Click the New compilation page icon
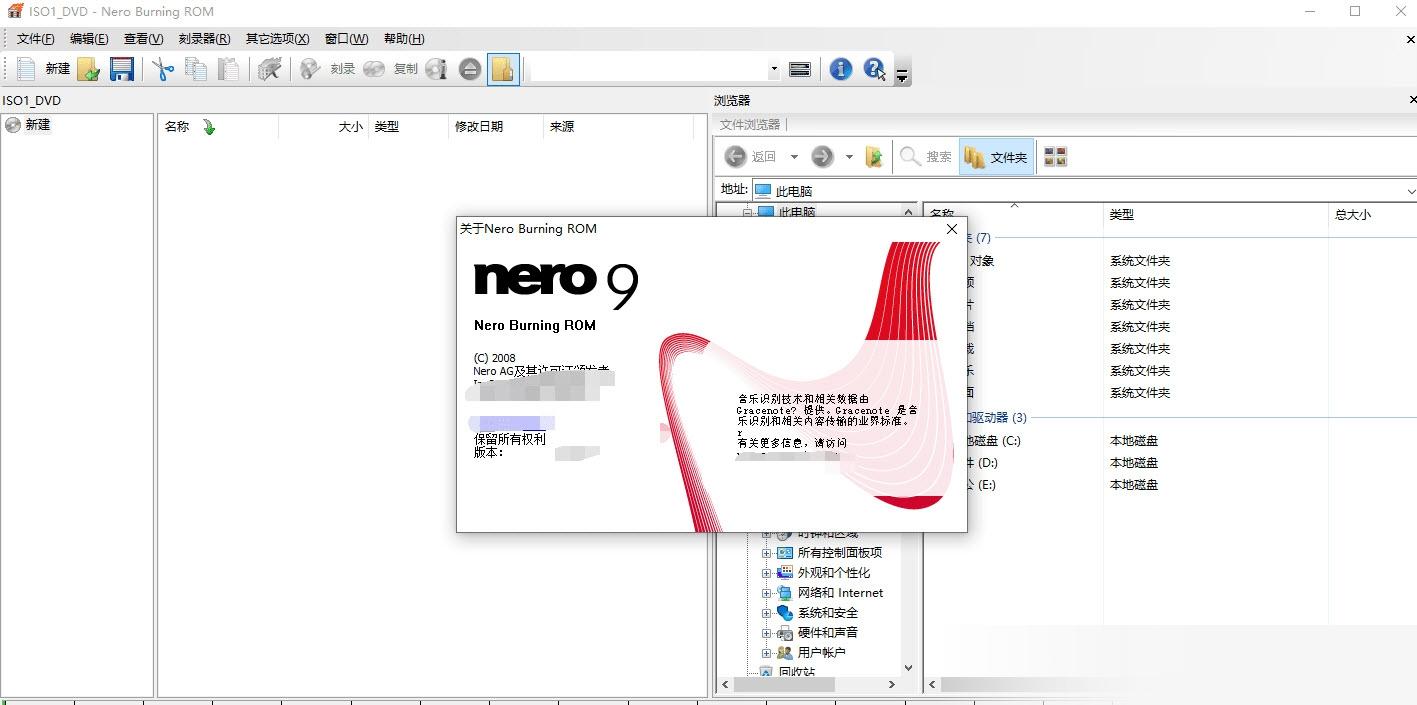 (26, 69)
